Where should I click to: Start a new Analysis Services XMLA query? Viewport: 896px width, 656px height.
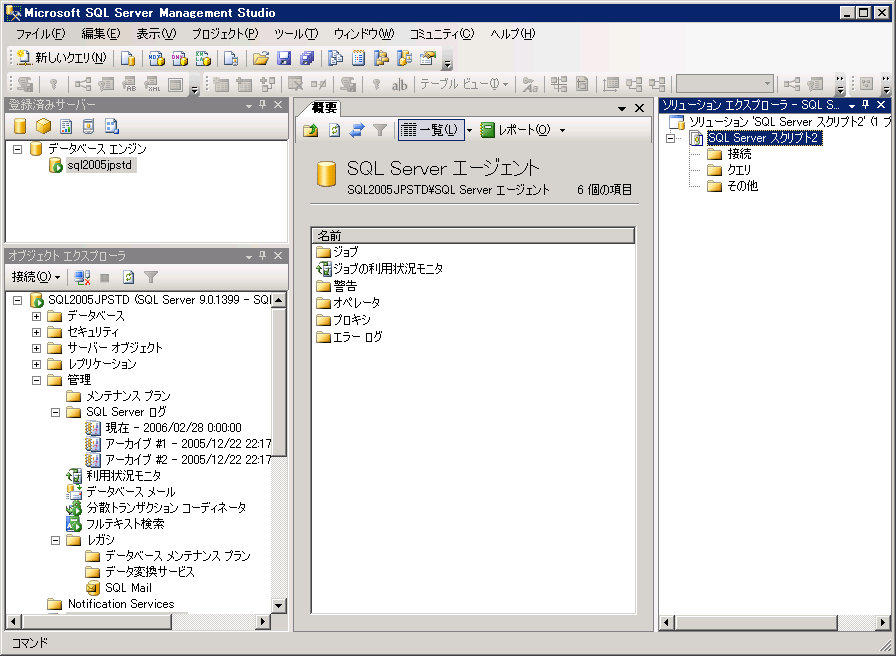pos(203,58)
